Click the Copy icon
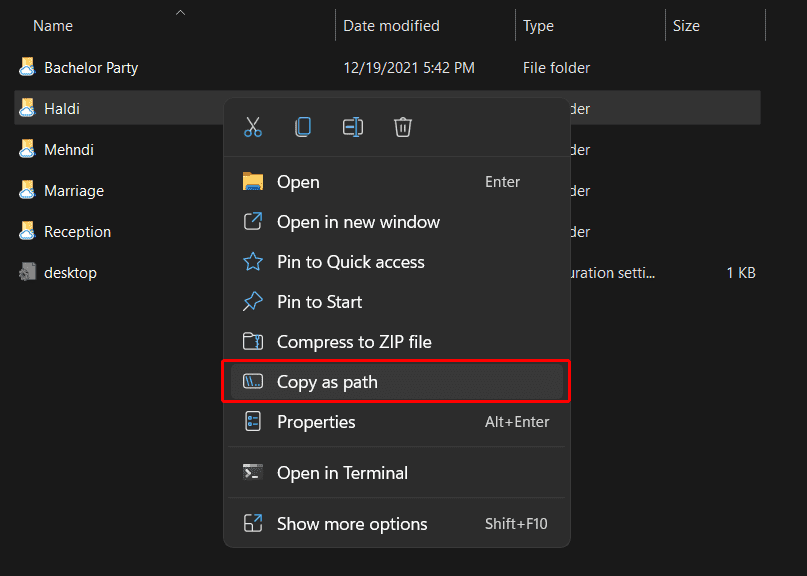Screen dimensions: 807x576 point(303,127)
